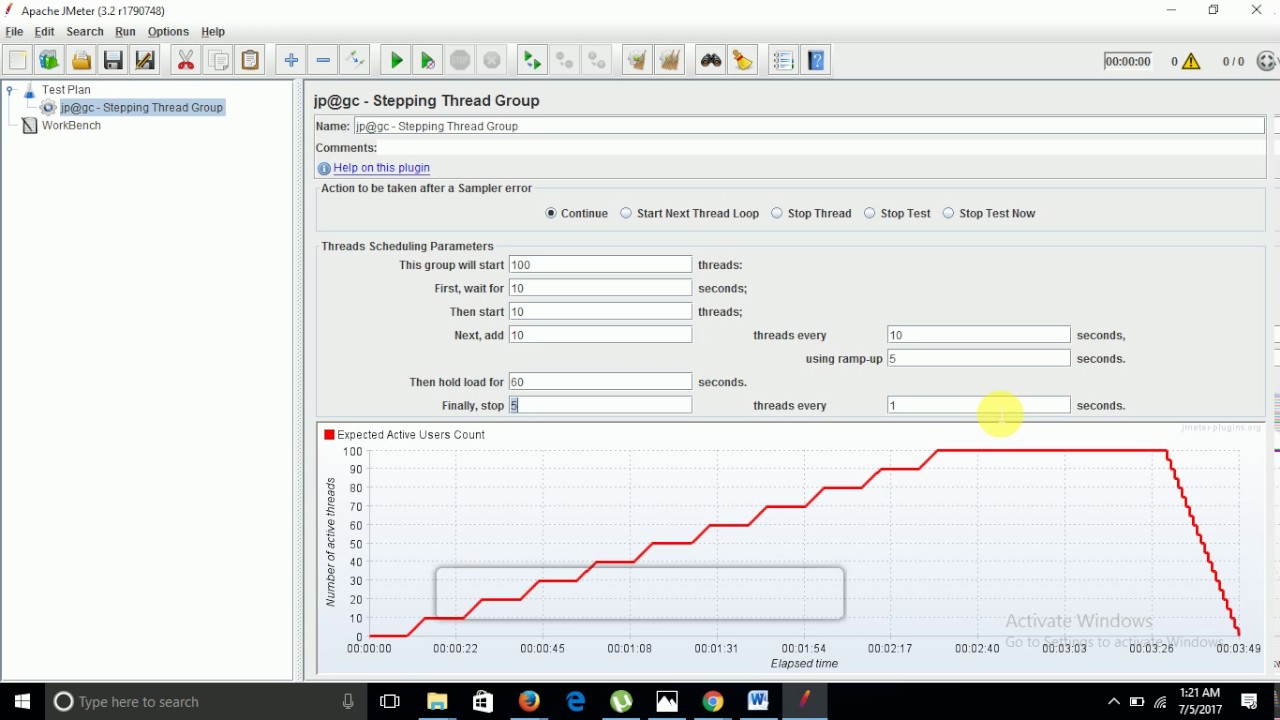1280x720 pixels.
Task: Cut with the scissors icon
Action: (185, 61)
